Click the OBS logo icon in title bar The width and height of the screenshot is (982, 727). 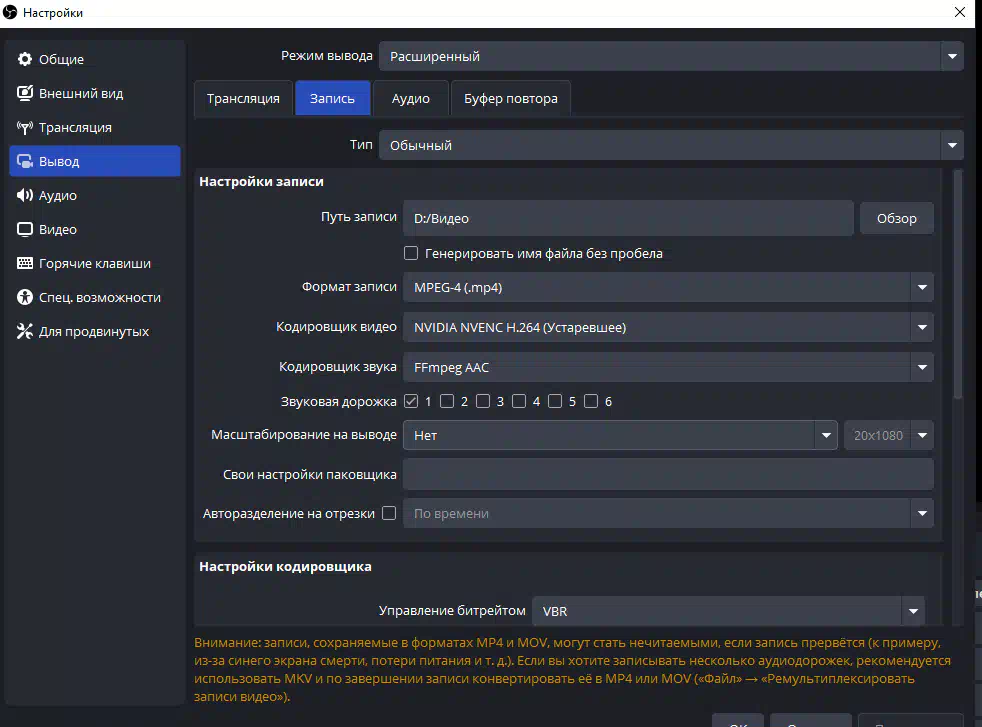tap(9, 13)
